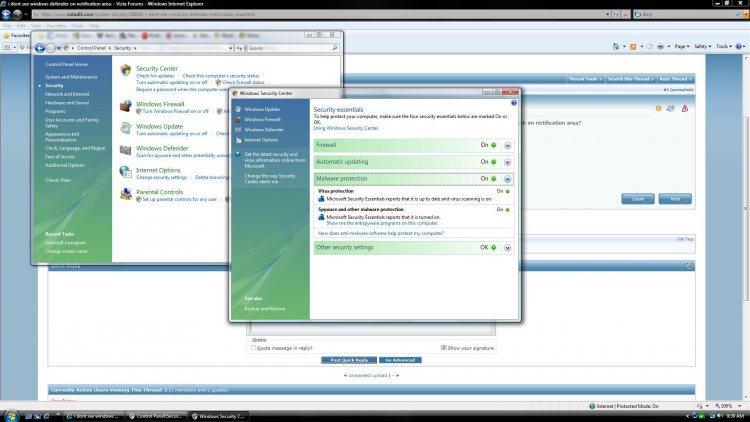Click the globe icon beside latest security information link

(238, 155)
